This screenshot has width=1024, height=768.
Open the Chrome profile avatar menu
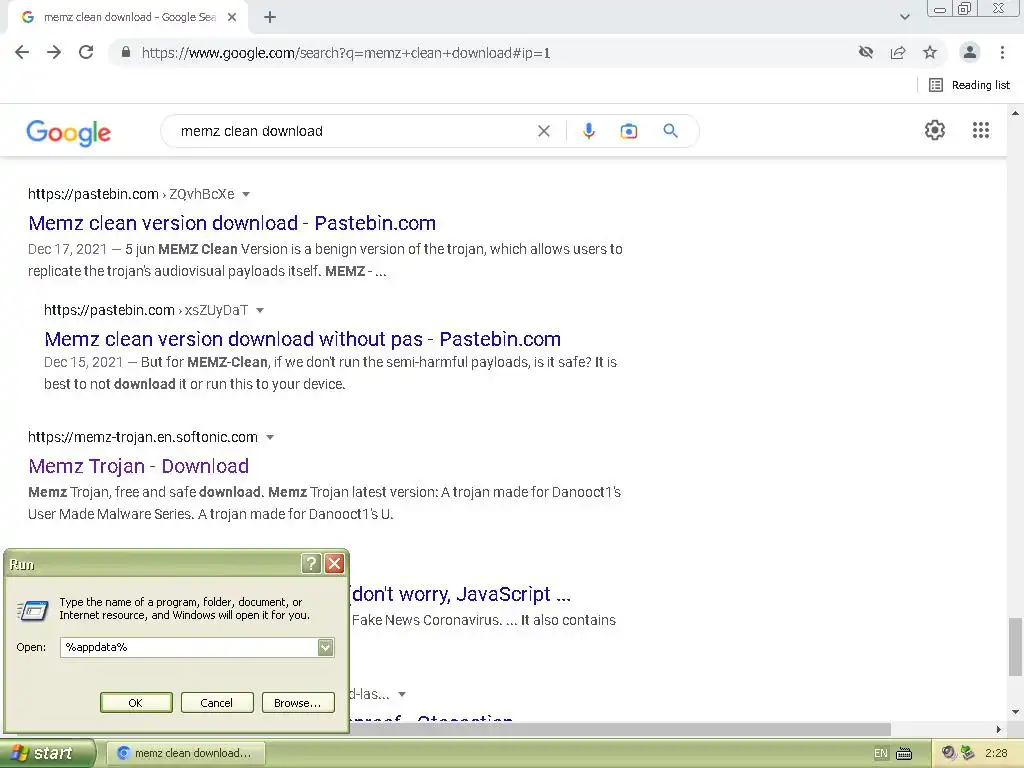point(970,52)
